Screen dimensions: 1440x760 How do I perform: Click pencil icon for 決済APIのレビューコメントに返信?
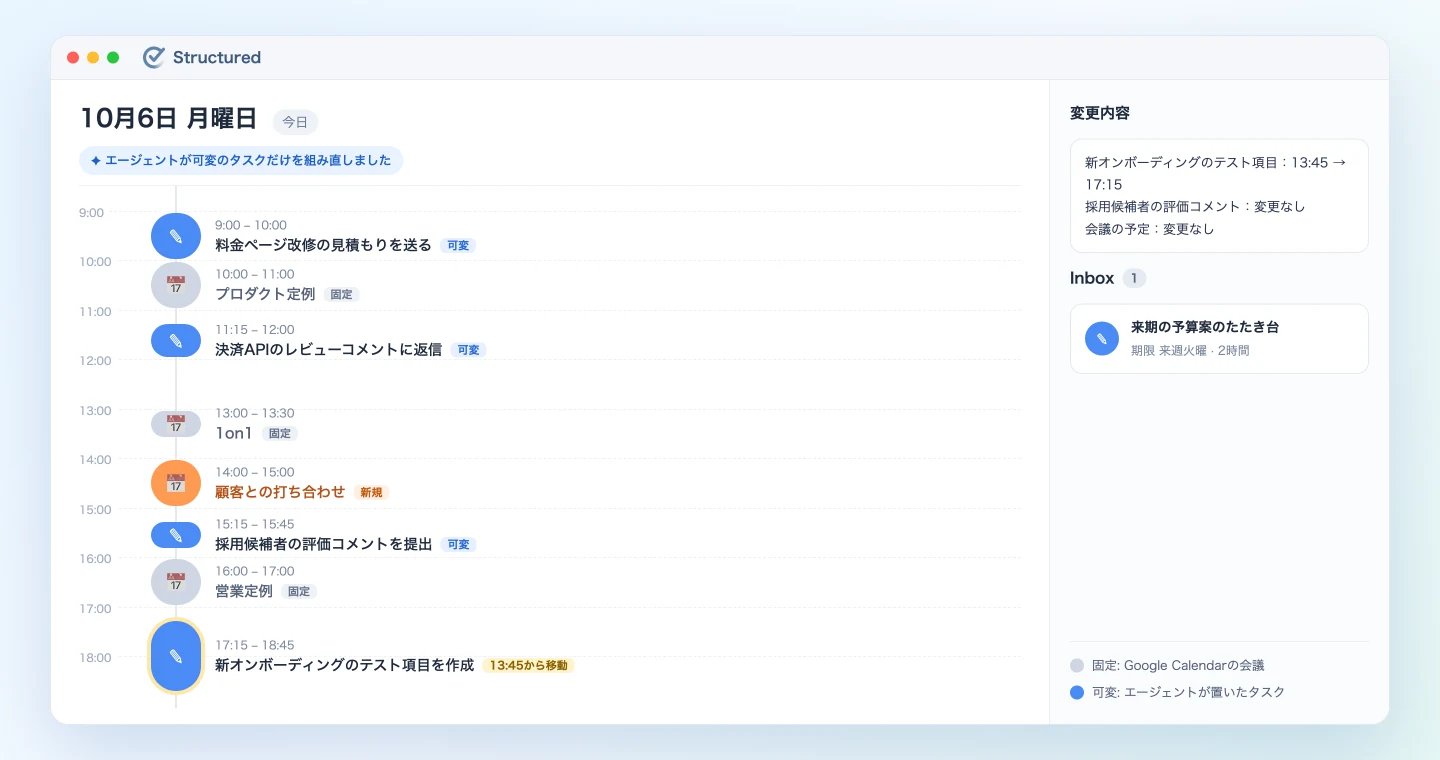(176, 341)
